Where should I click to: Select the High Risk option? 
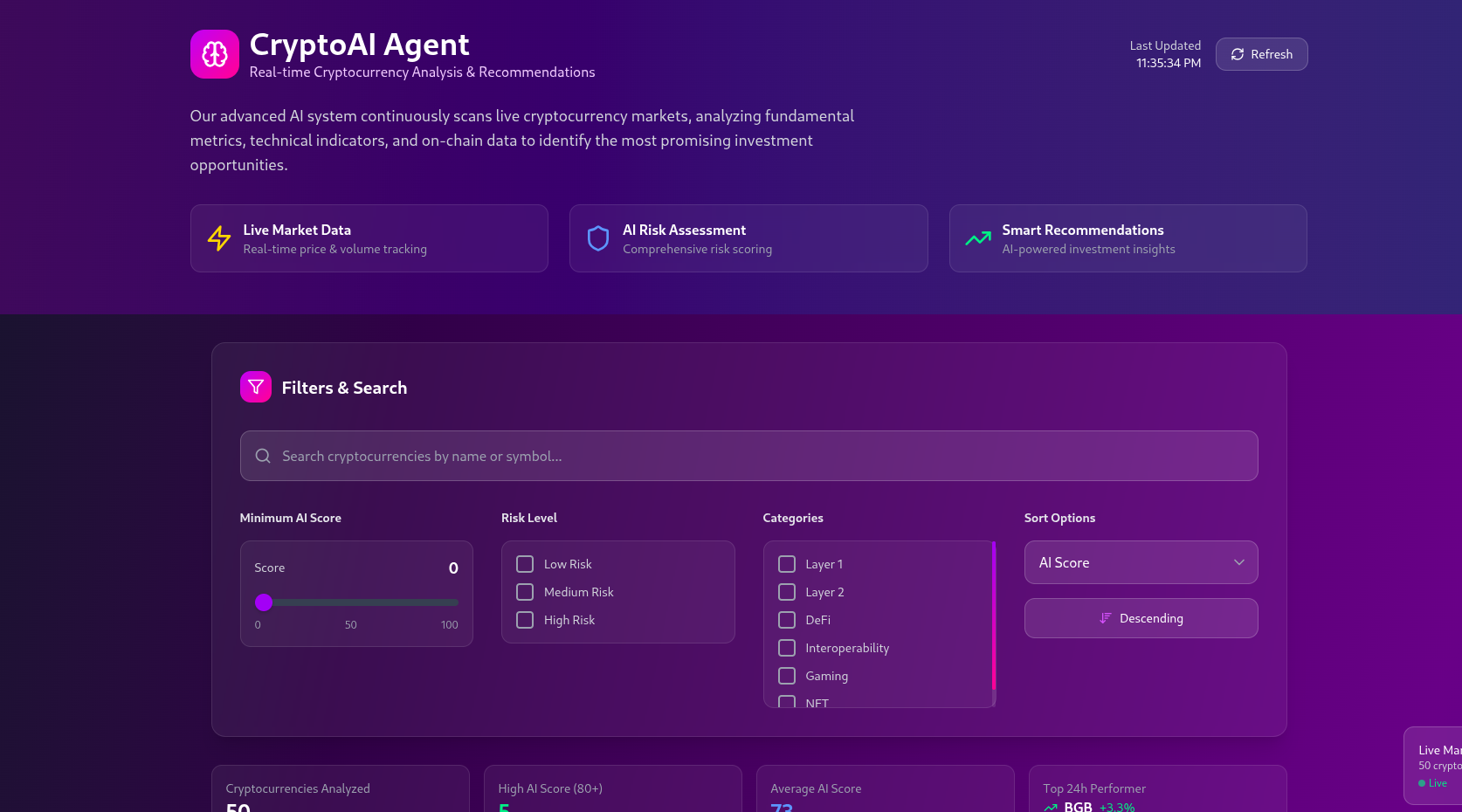click(x=524, y=620)
